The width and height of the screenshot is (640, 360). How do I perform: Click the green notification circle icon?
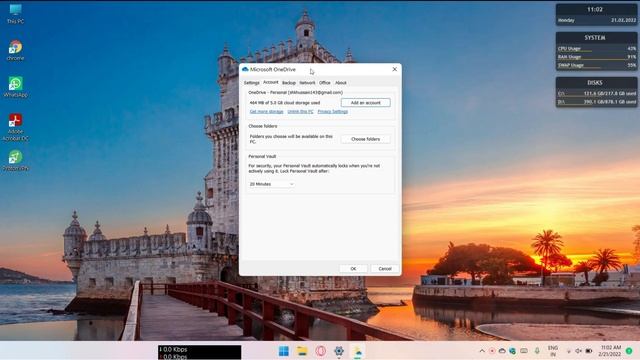point(629,351)
